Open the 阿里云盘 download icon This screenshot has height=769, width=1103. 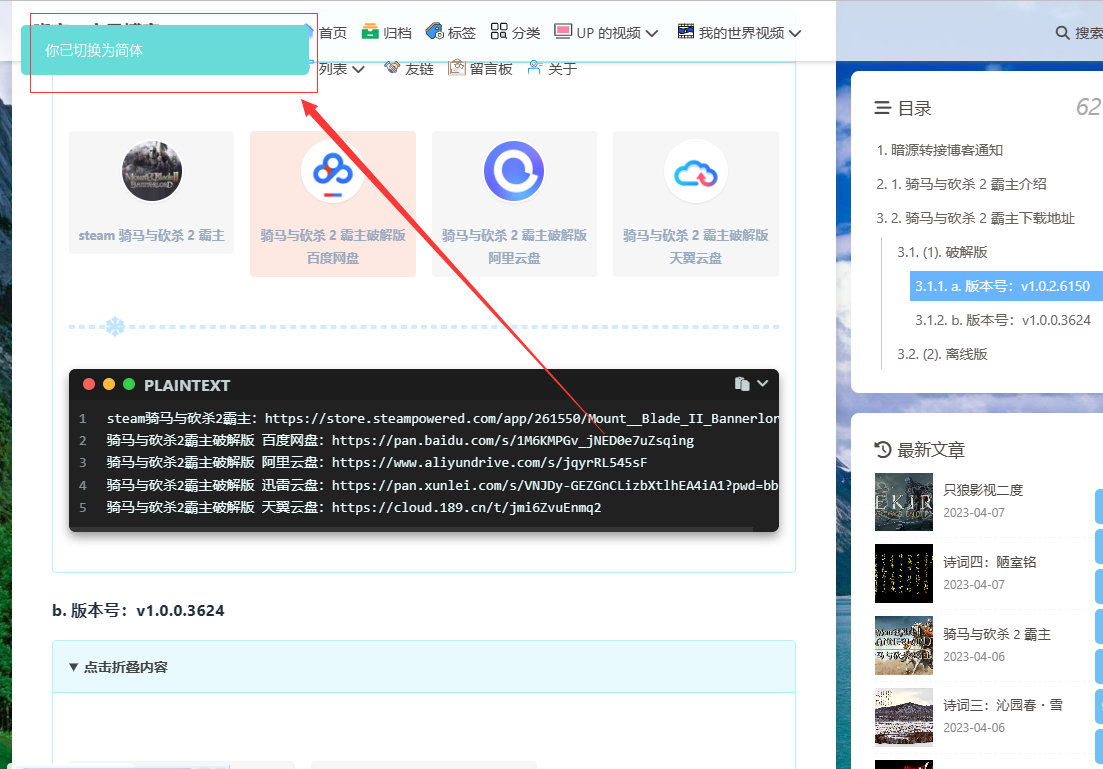point(514,172)
